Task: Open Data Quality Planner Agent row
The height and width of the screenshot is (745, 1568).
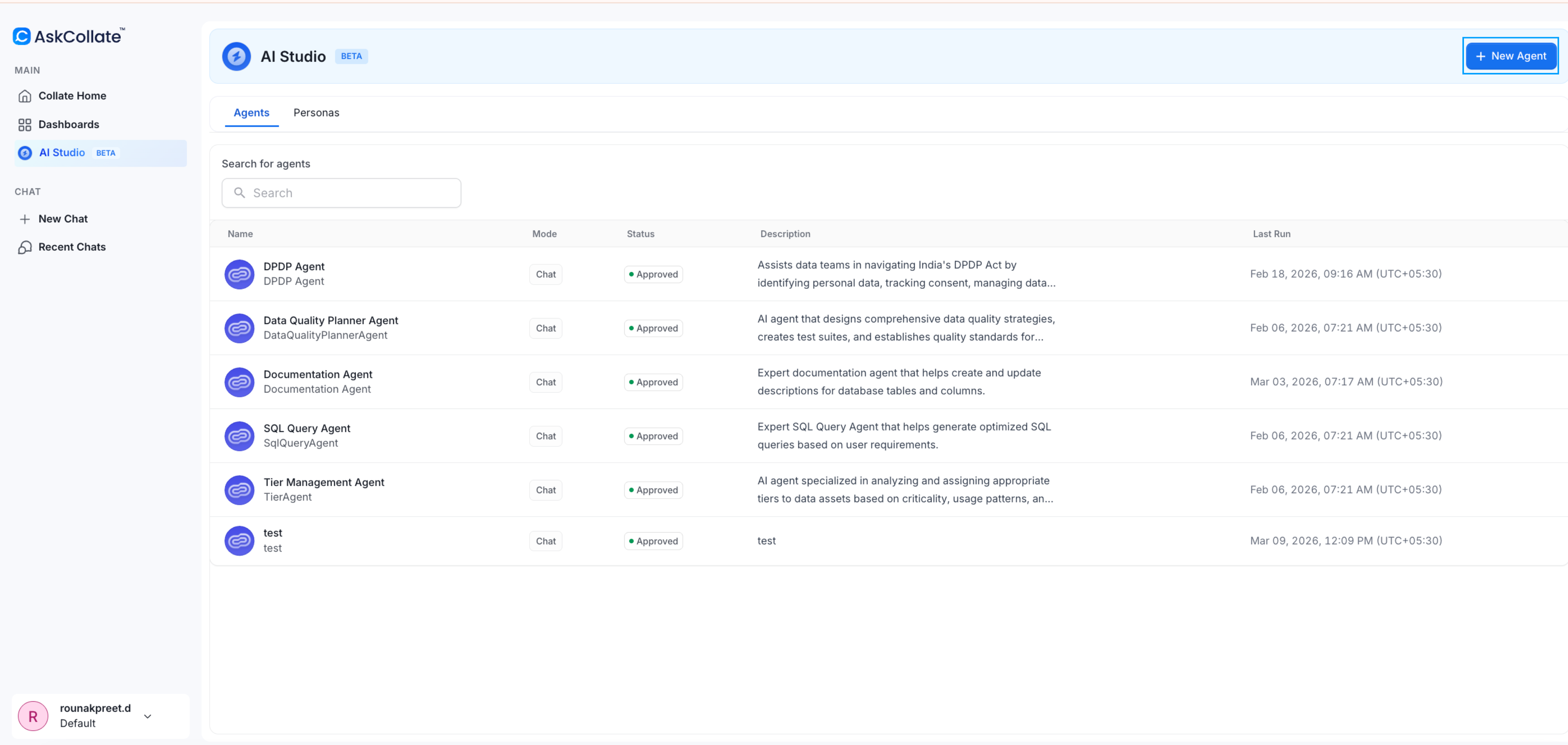Action: (330, 321)
